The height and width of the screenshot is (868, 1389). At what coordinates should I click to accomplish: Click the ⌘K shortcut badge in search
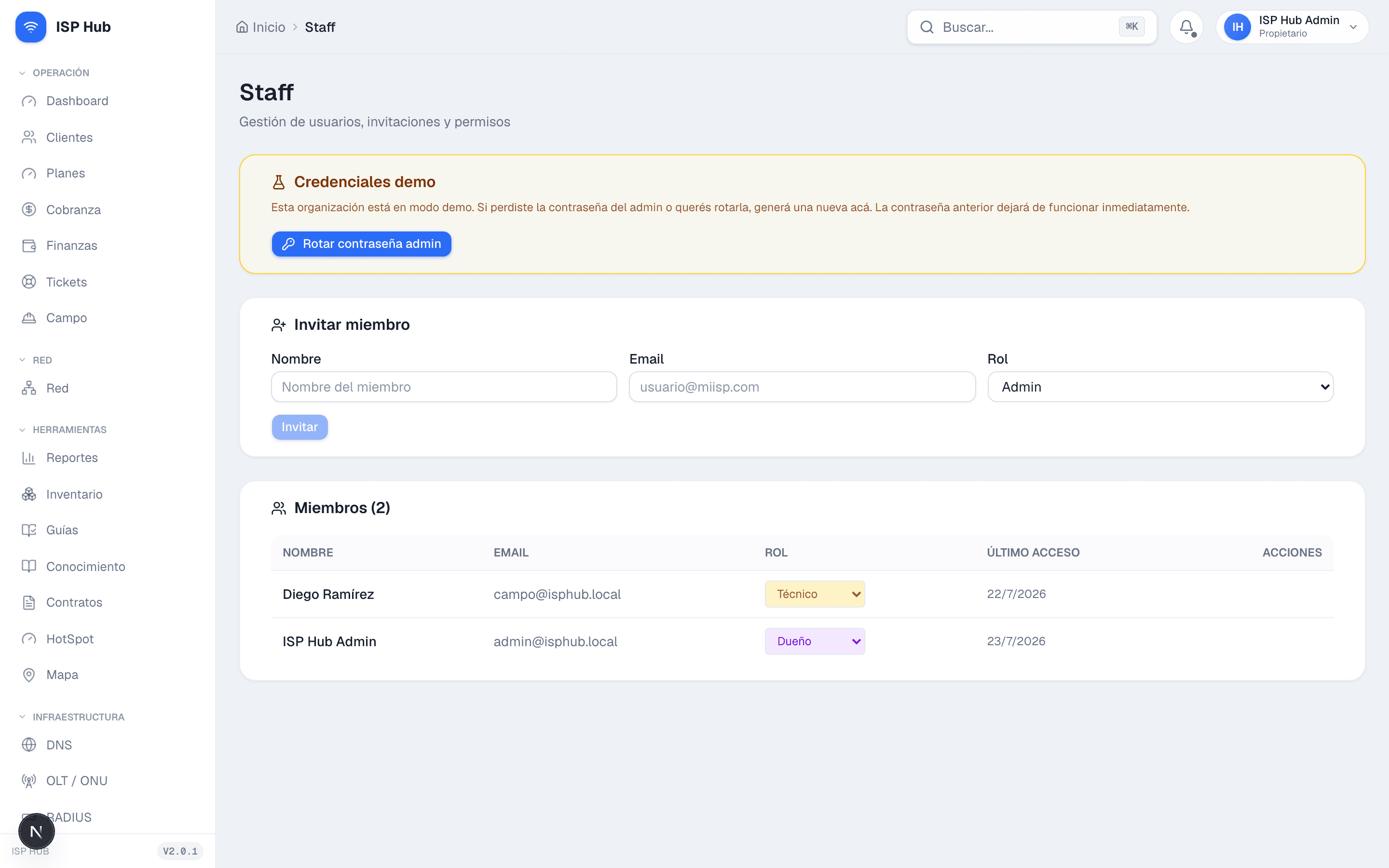tap(1131, 27)
